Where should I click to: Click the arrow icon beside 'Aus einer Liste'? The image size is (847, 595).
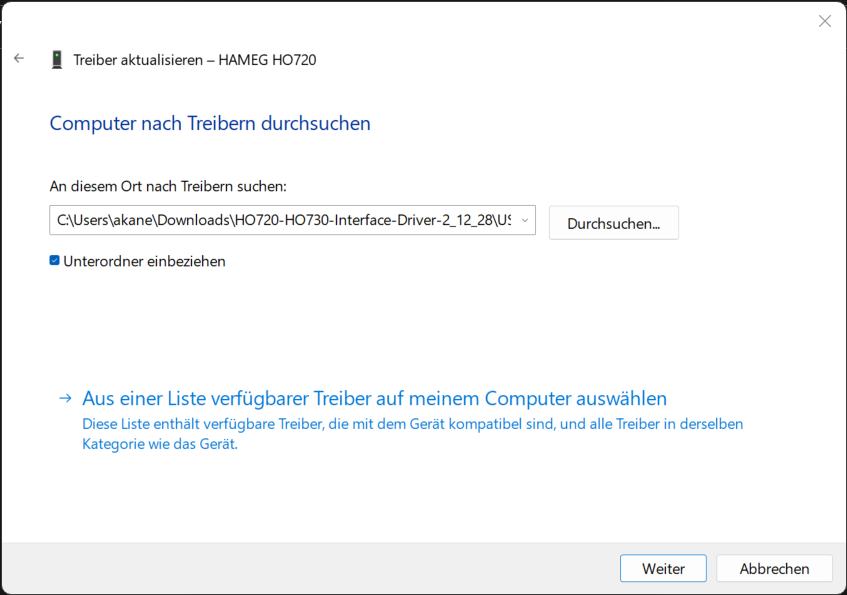[65, 398]
